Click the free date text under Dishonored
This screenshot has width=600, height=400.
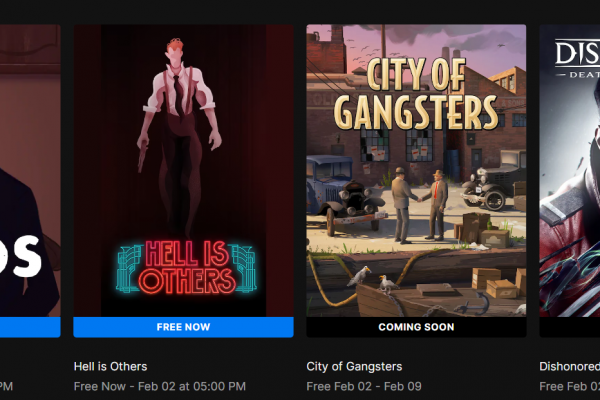pyautogui.click(x=569, y=386)
